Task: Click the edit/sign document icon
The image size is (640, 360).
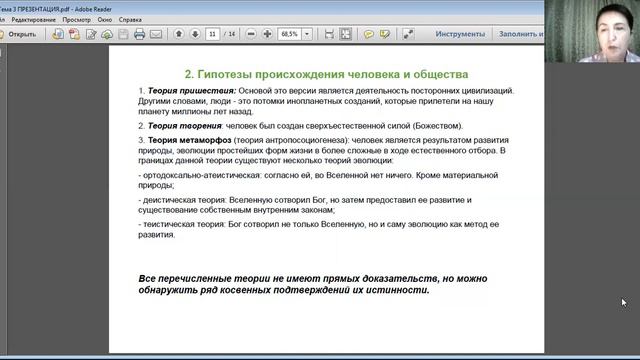Action: (91, 34)
